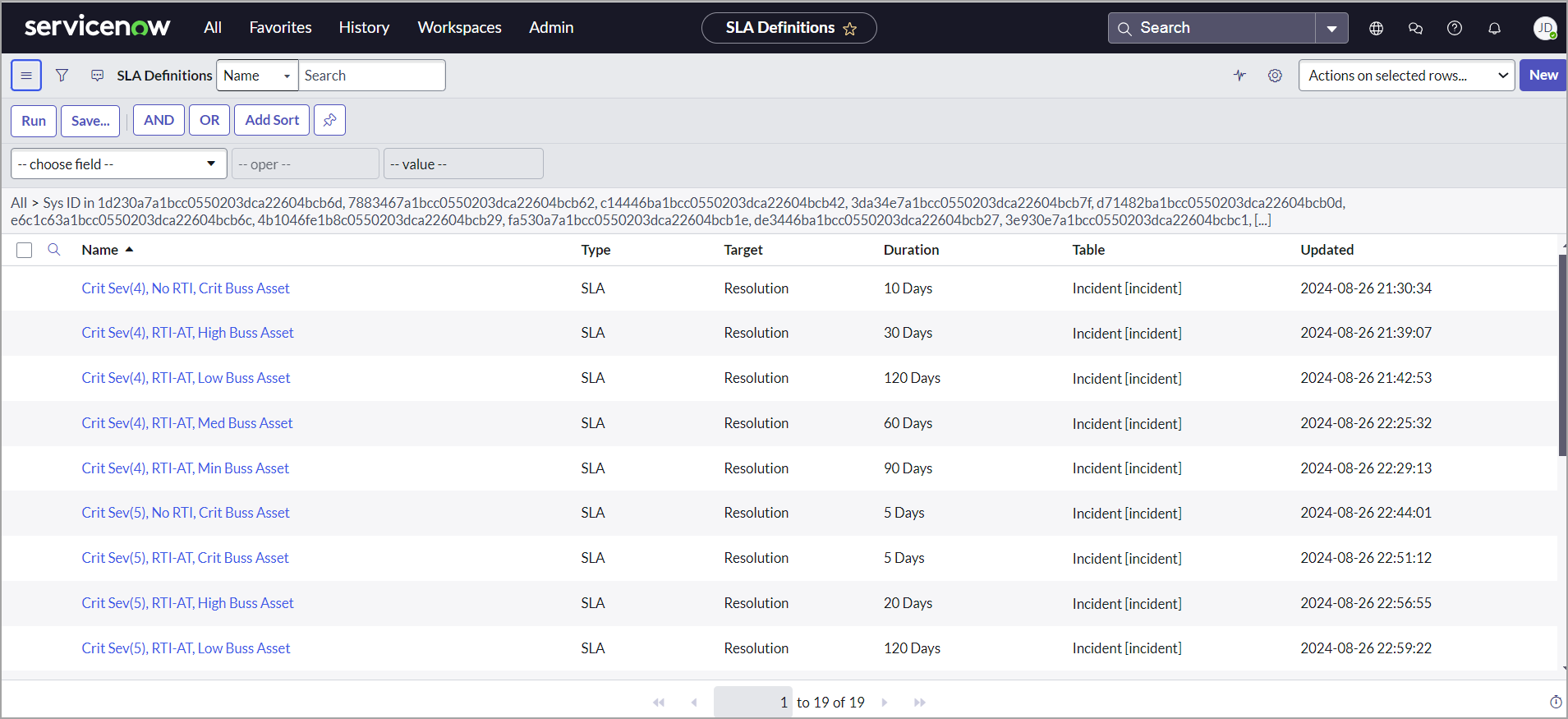Click the sparkle AI assist icon
The height and width of the screenshot is (719, 1568).
pyautogui.click(x=1239, y=76)
